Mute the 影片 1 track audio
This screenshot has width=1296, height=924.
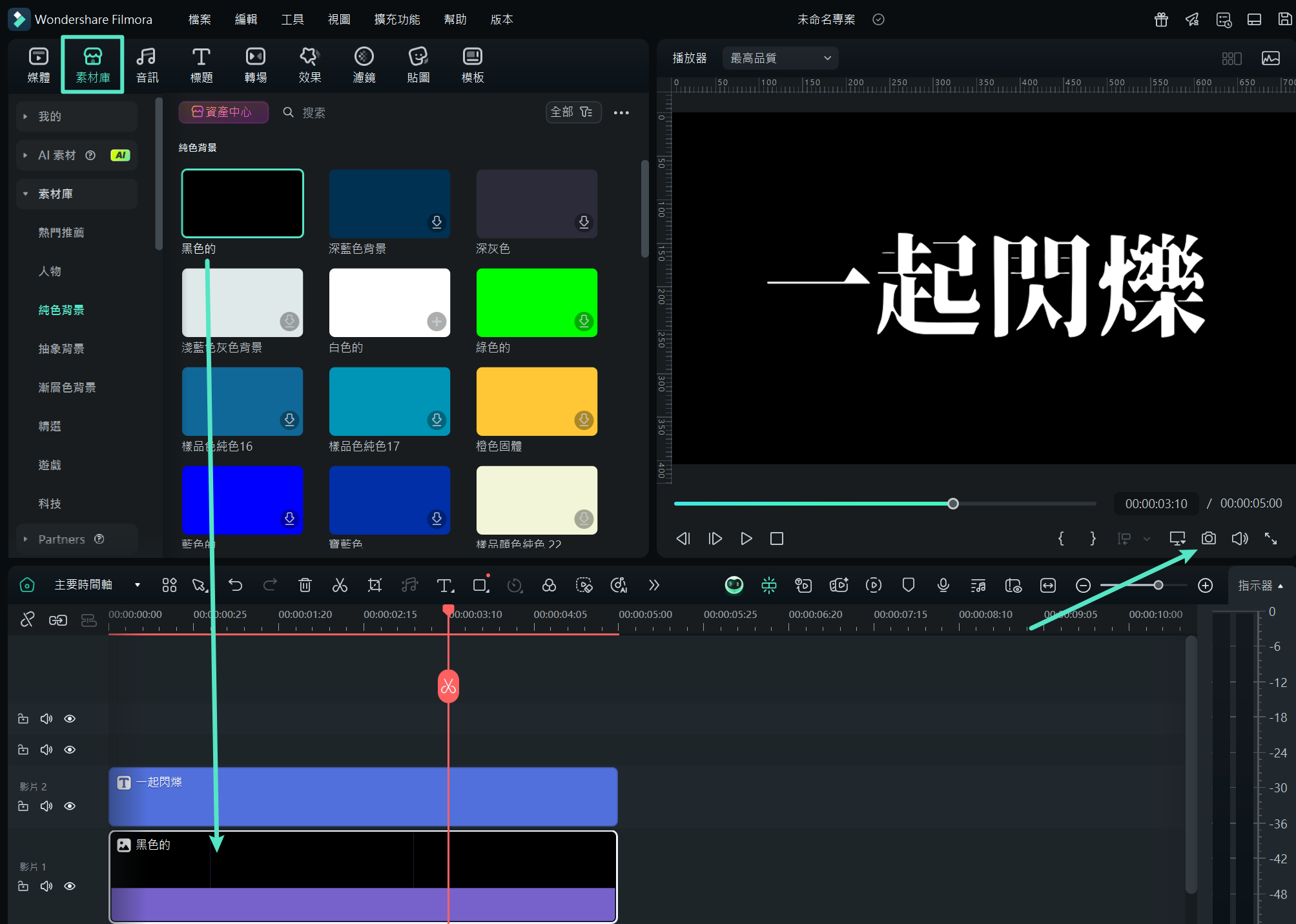(x=46, y=886)
